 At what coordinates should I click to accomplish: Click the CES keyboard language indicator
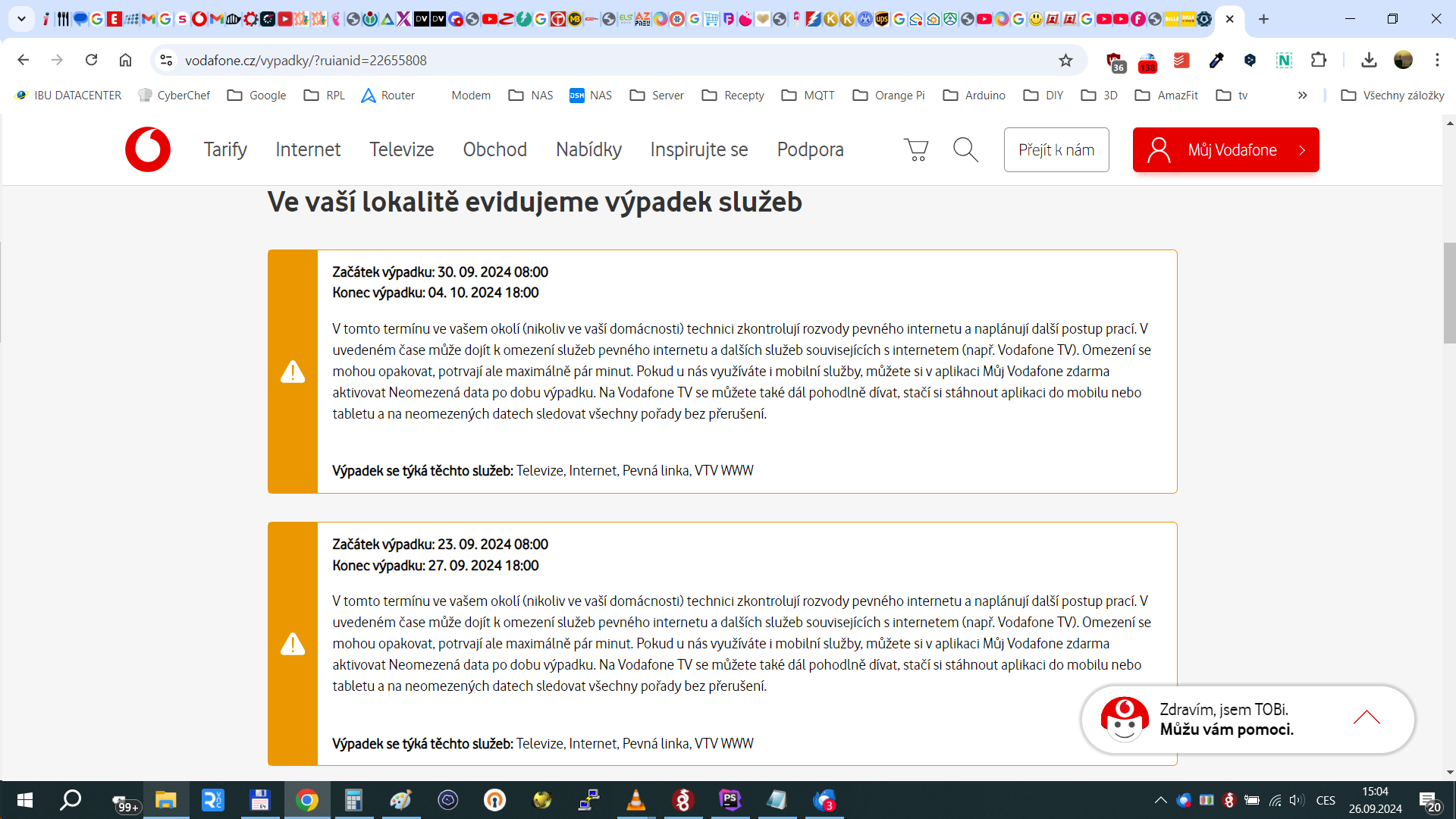(x=1326, y=800)
